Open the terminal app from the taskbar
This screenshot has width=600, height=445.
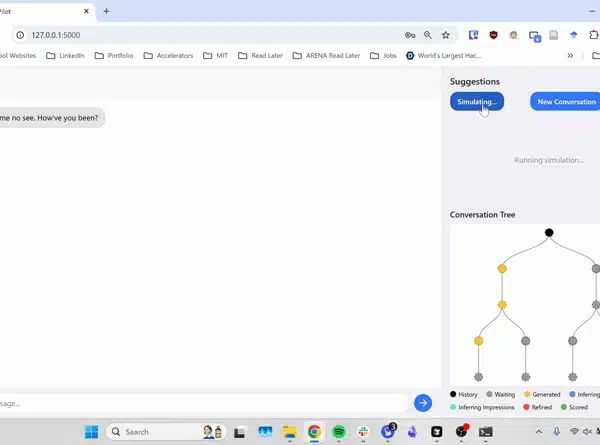tap(486, 432)
